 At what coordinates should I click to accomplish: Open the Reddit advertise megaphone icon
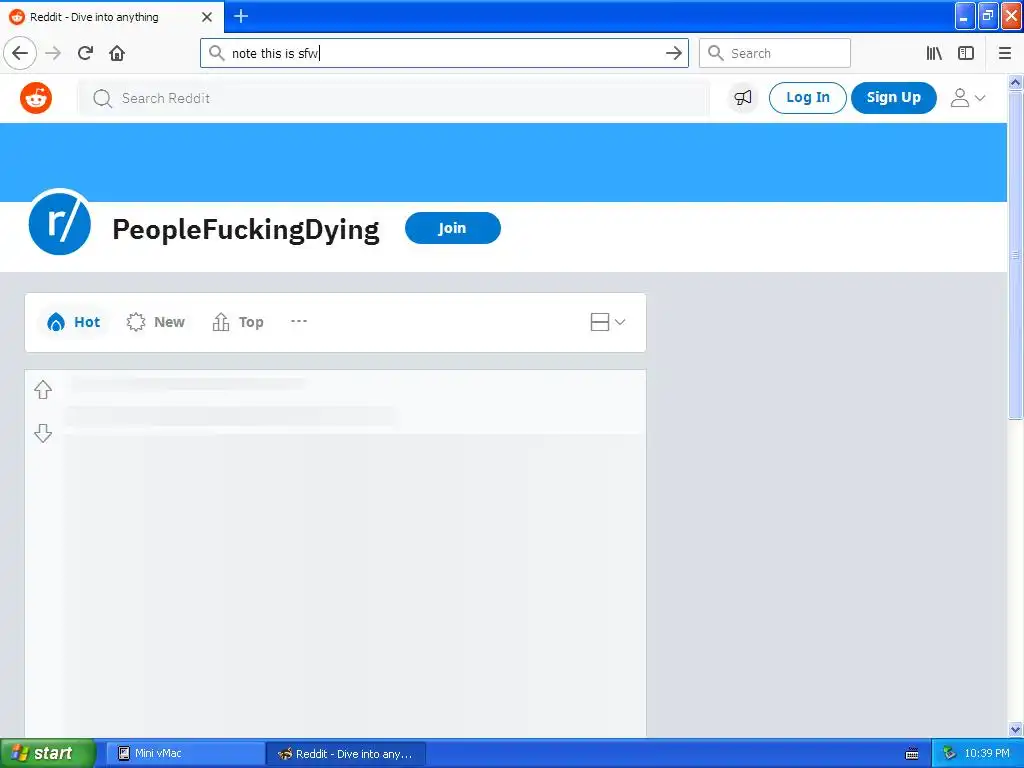743,98
